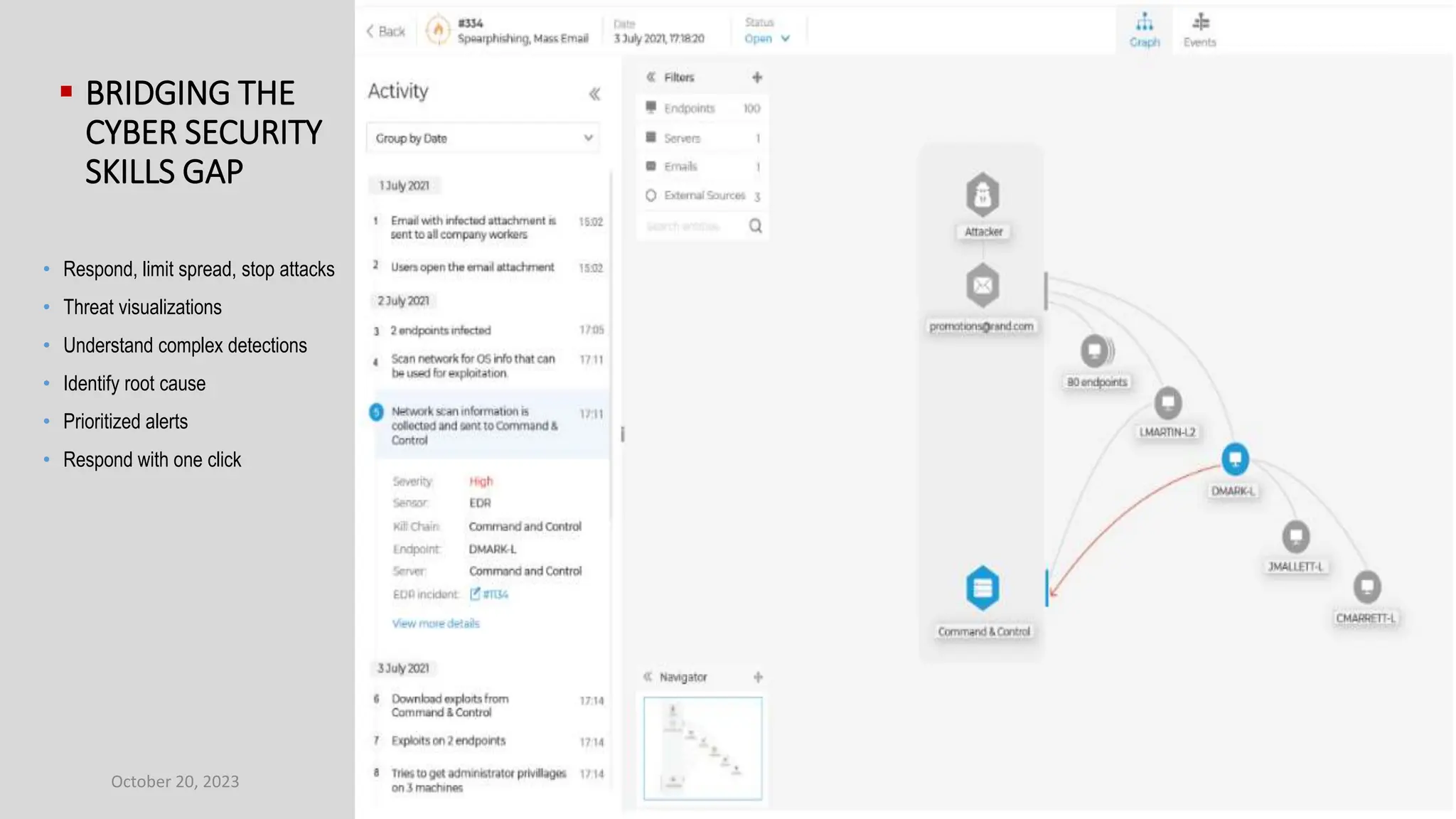
Task: Toggle the Endpoints filter
Action: pos(689,108)
